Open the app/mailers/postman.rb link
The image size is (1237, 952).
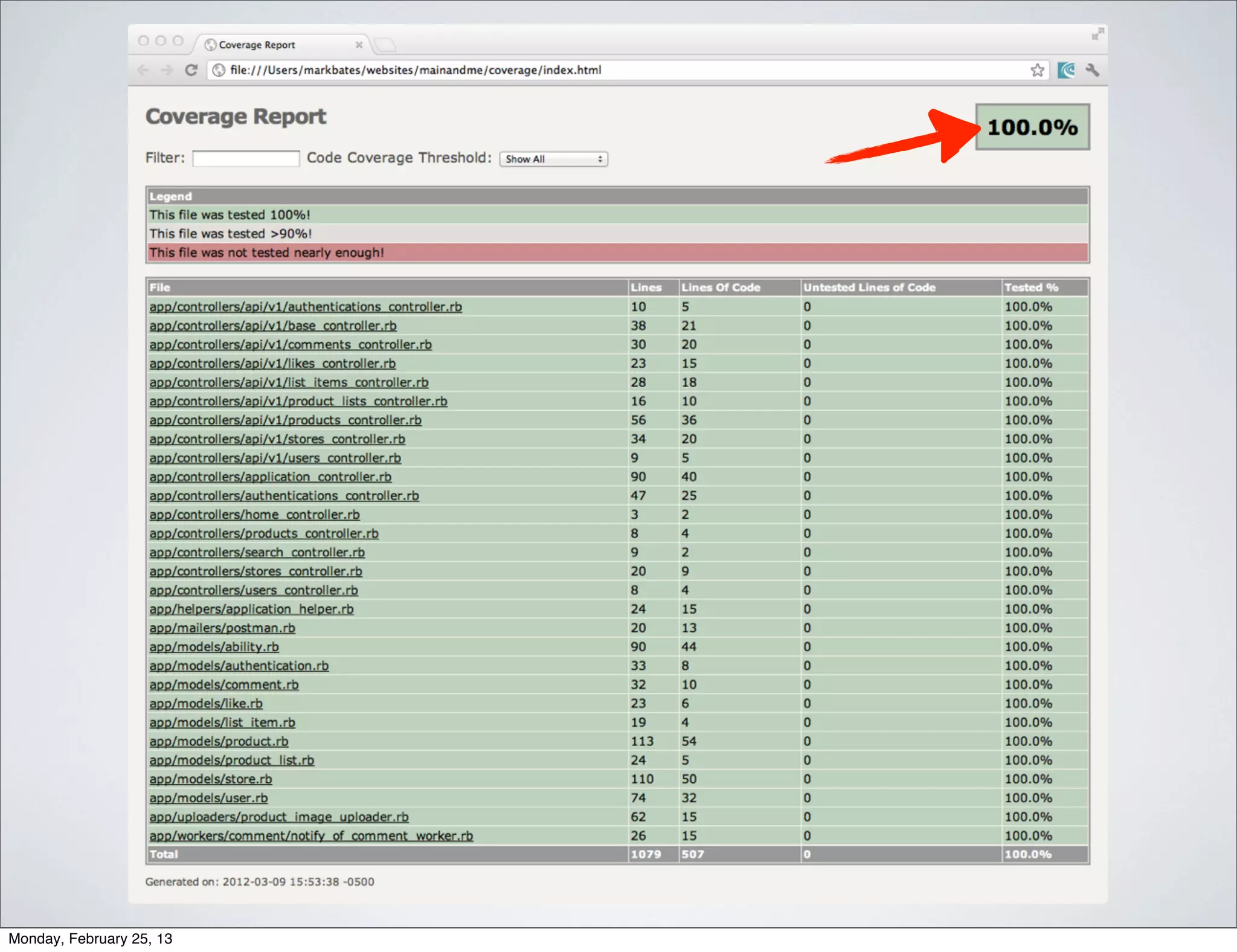[222, 628]
